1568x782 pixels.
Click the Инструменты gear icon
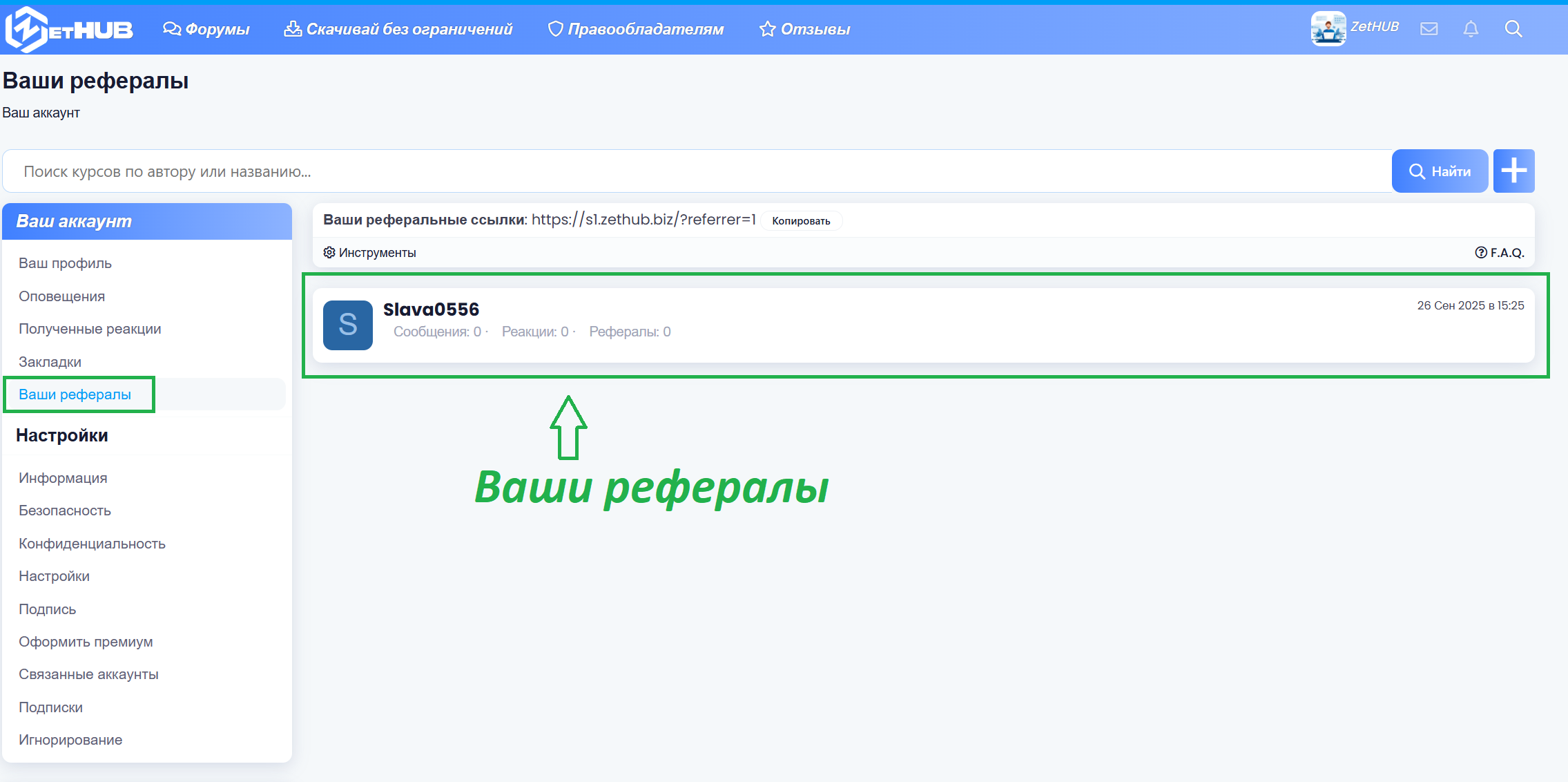pos(329,252)
